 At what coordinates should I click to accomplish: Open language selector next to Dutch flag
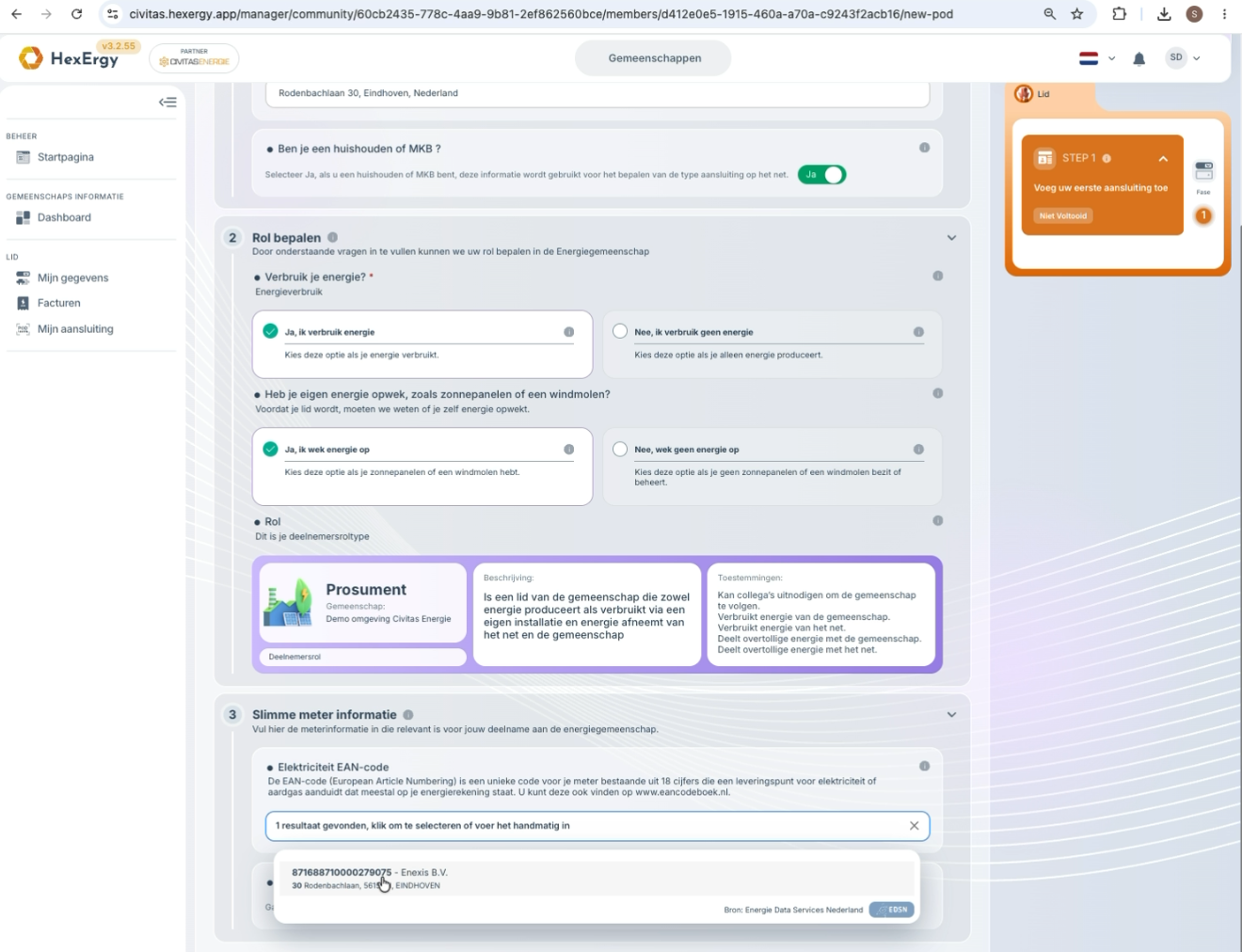tap(1112, 58)
